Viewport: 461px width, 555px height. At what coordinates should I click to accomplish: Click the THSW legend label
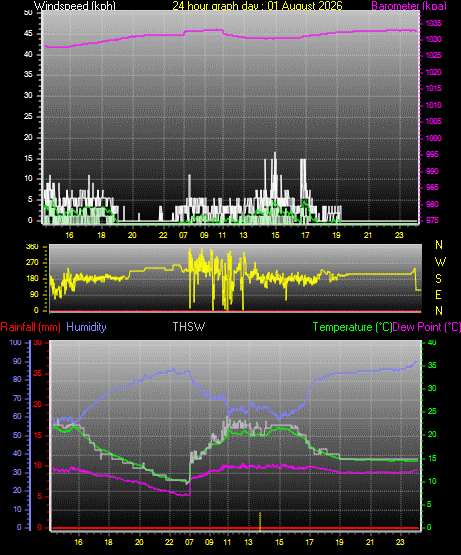pos(188,327)
